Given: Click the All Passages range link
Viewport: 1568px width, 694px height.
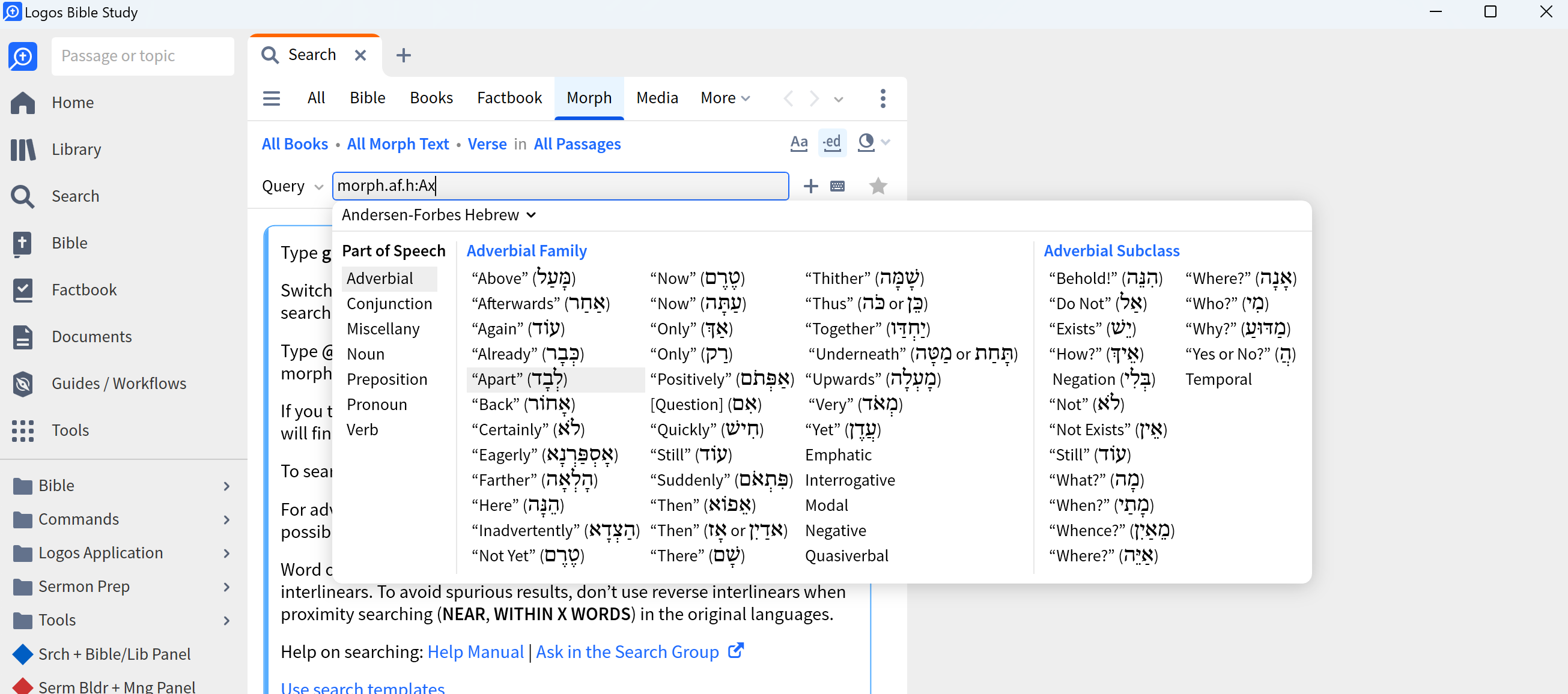Looking at the screenshot, I should 576,144.
